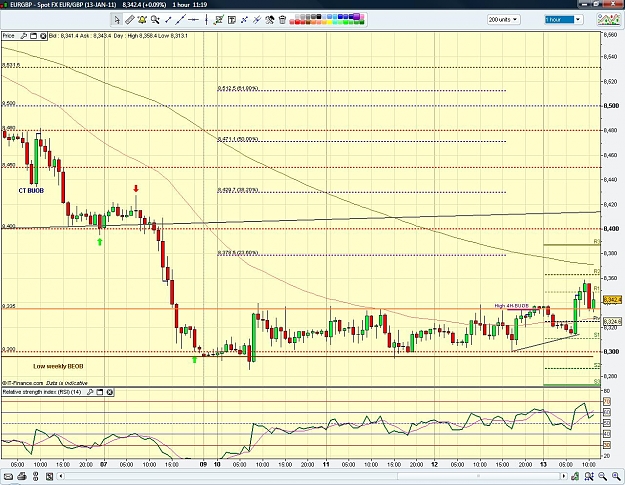The width and height of the screenshot is (625, 485).
Task: Minimize the EURGBP chart window
Action: tap(585, 4)
